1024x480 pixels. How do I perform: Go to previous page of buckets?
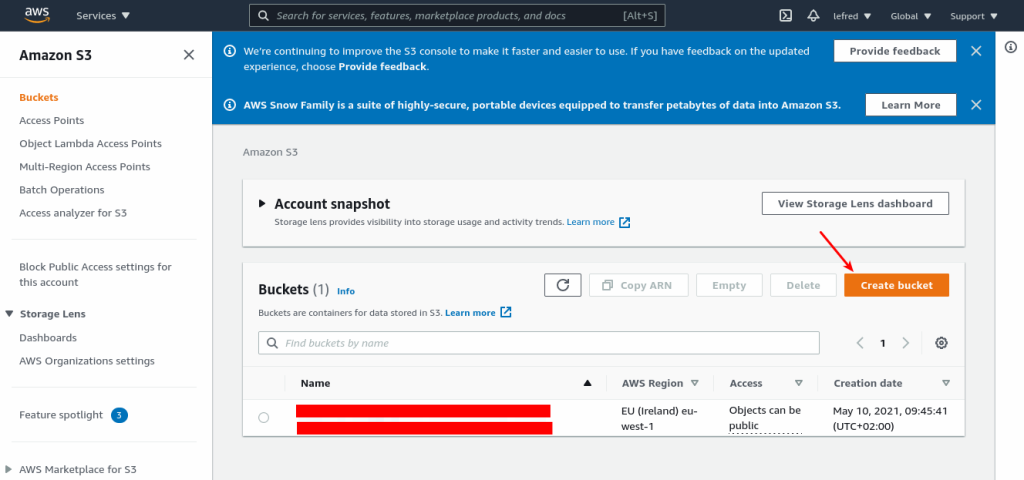[x=860, y=343]
